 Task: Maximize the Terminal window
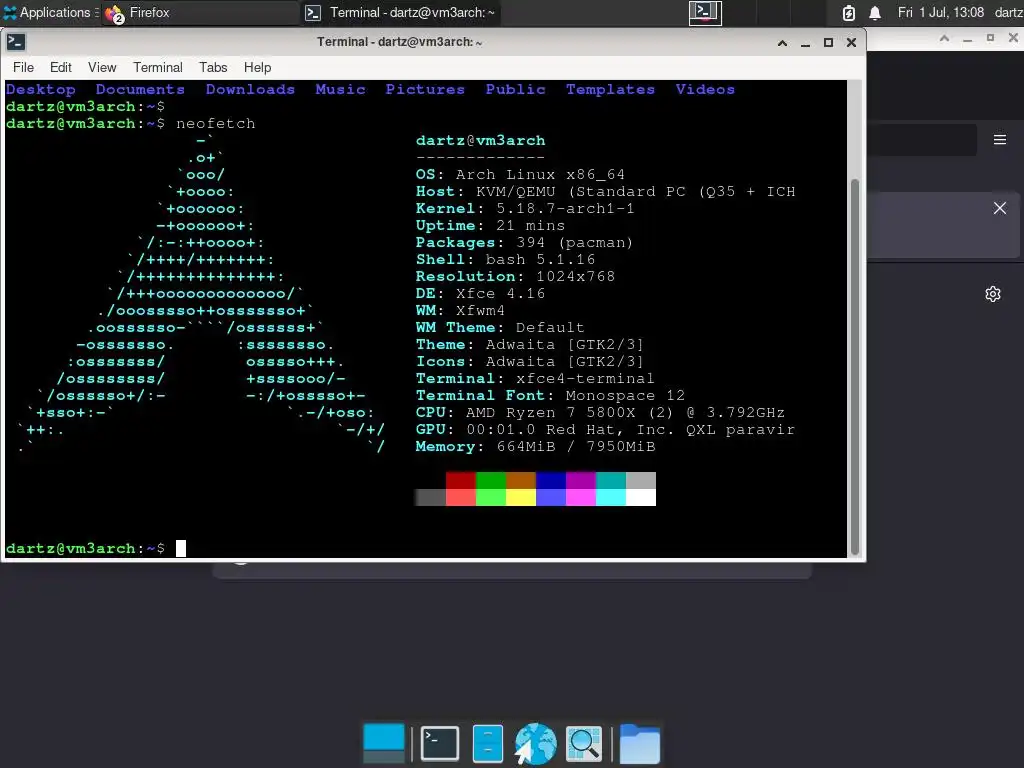pos(828,43)
